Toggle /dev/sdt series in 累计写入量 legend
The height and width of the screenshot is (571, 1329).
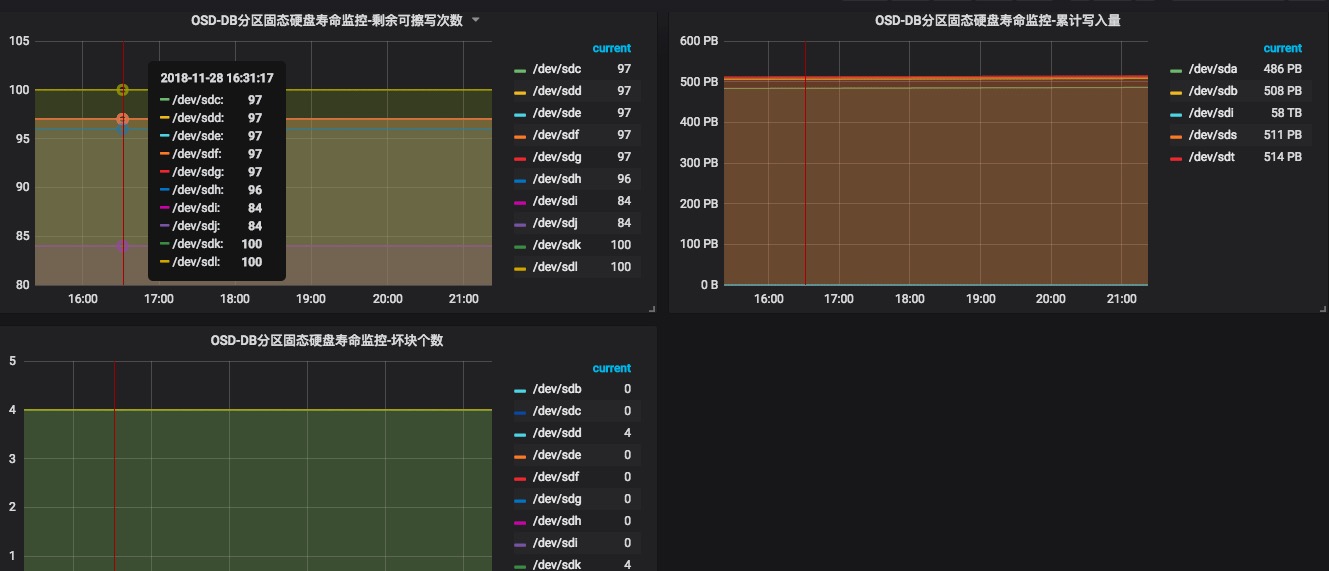click(1212, 157)
